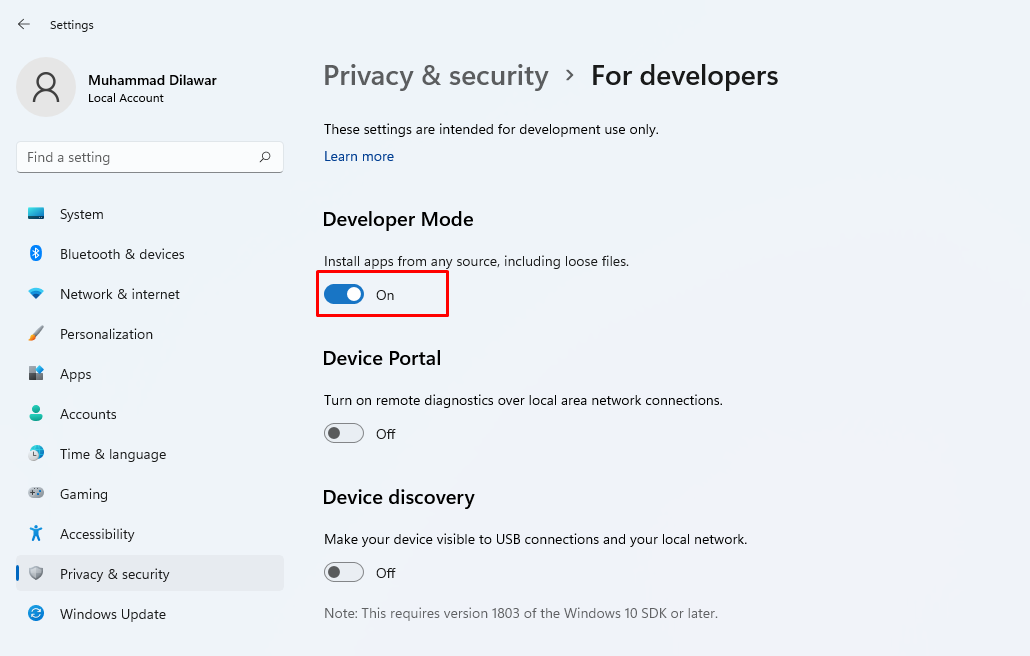1030x656 pixels.
Task: Click the Privacy & security shield icon
Action: 36,573
